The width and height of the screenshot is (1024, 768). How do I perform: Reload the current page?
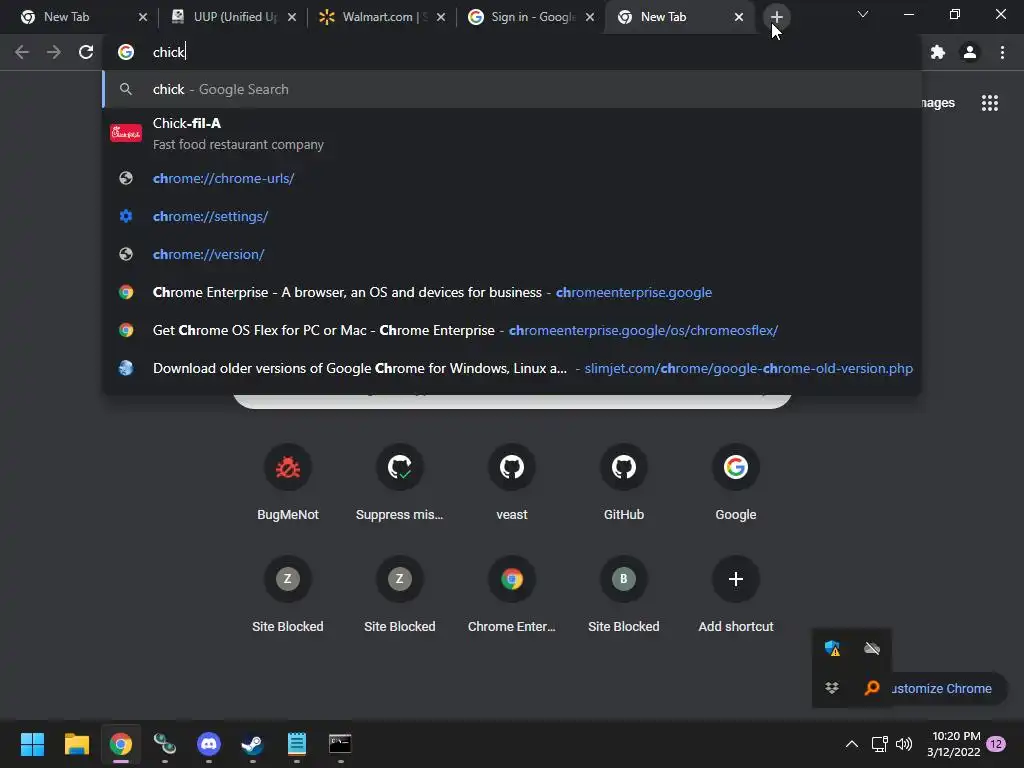coord(86,52)
